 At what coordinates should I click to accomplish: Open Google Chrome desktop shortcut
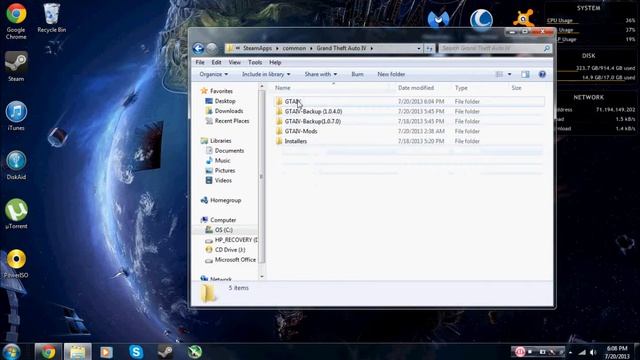[x=16, y=21]
